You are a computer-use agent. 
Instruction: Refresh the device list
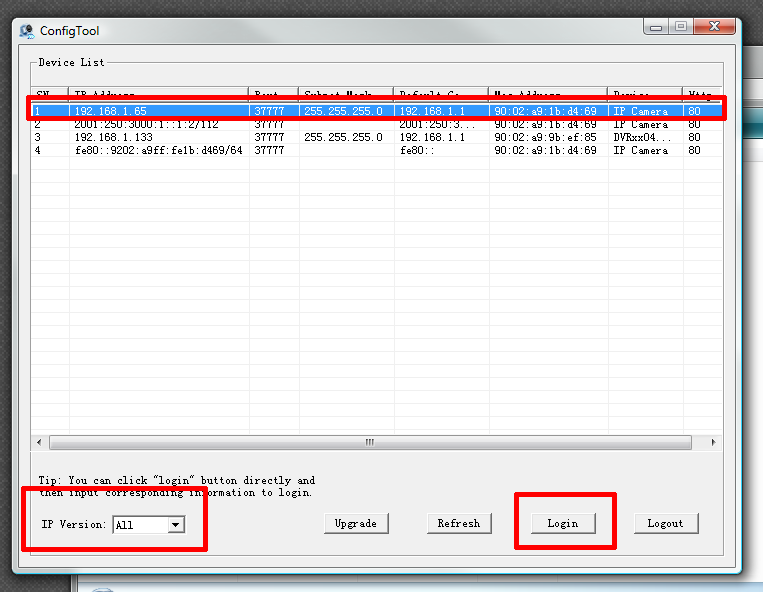coord(459,523)
